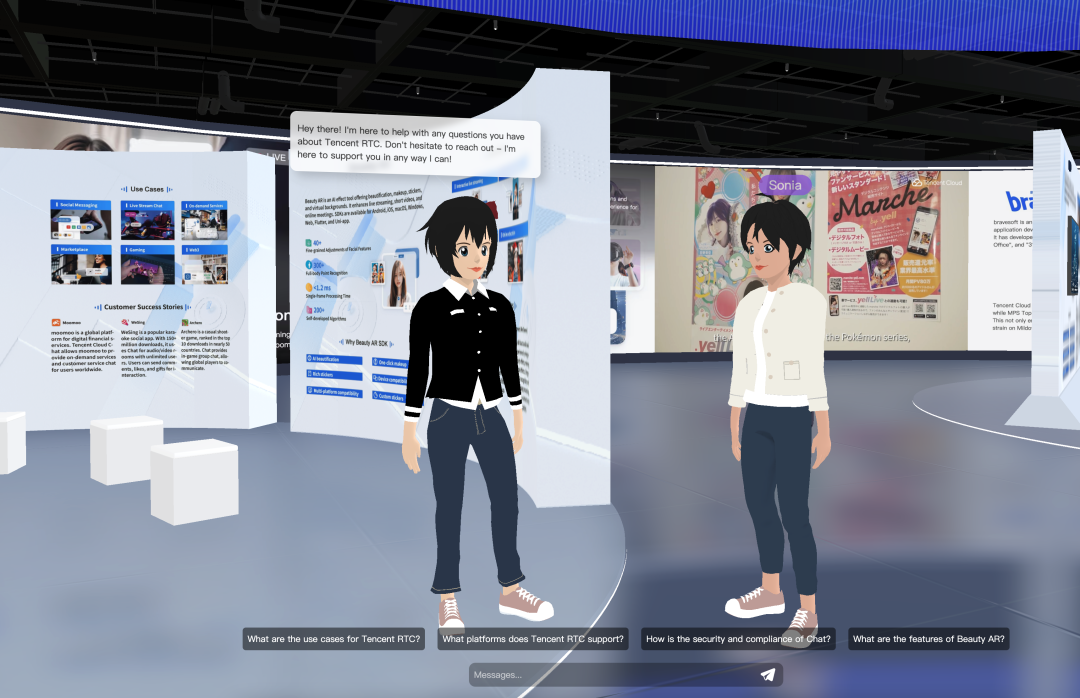Click the On-demand Services thumbnail
The image size is (1080, 698).
pos(205,221)
